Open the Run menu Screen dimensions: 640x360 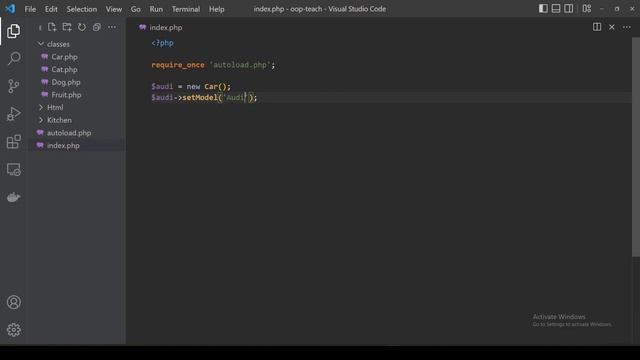156,9
